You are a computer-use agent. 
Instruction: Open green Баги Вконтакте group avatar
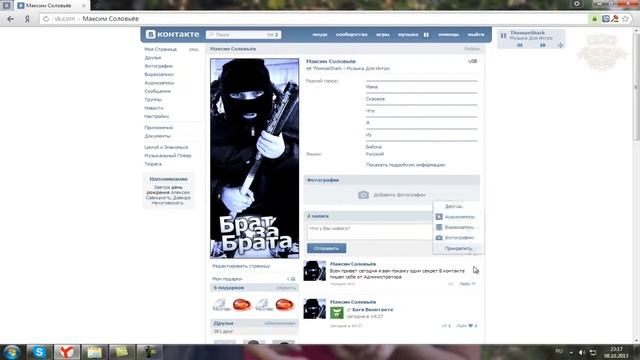pyautogui.click(x=337, y=313)
